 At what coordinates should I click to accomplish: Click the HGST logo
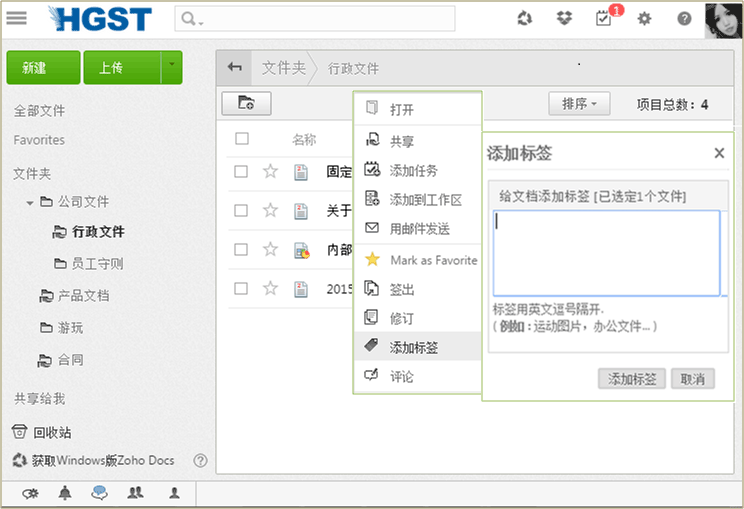pos(100,19)
